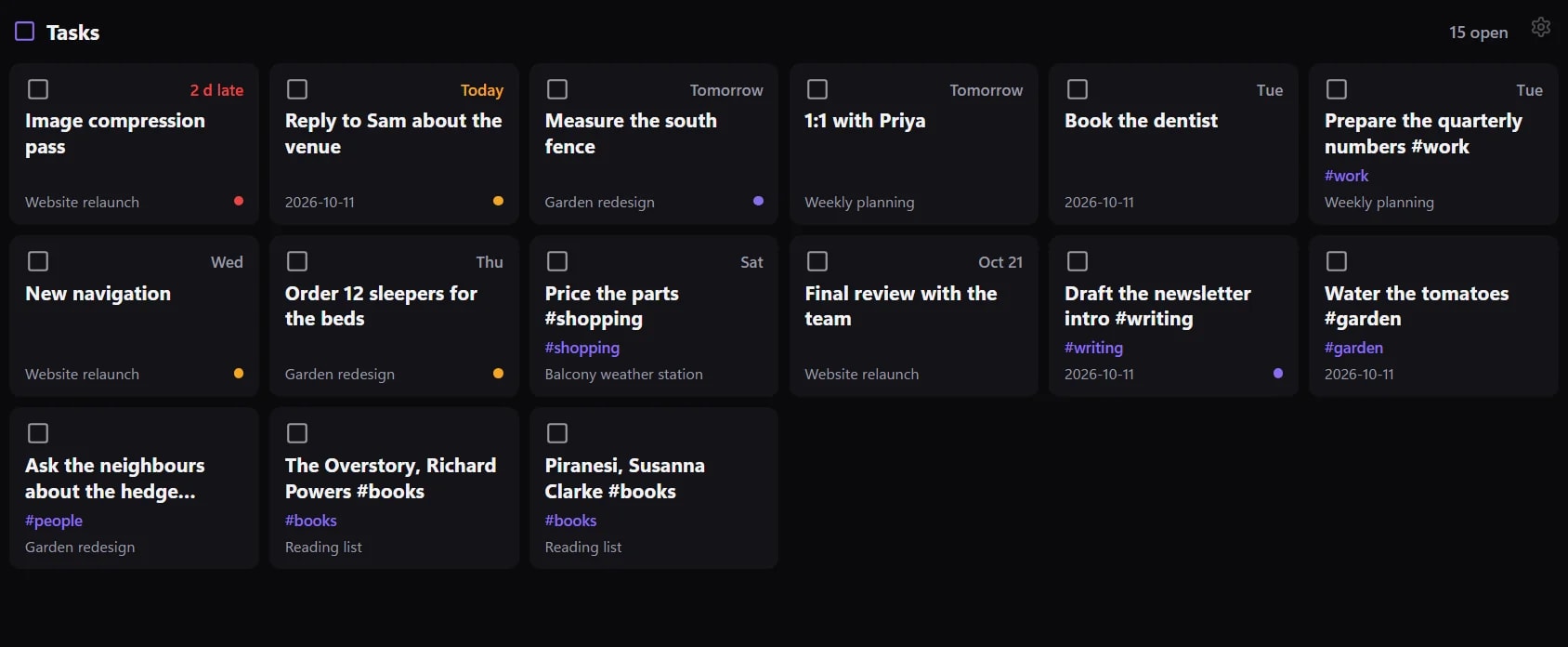Open the #shopping tag link

582,348
